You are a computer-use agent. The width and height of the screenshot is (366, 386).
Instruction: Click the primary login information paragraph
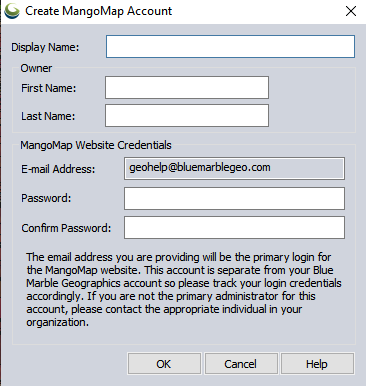point(184,290)
